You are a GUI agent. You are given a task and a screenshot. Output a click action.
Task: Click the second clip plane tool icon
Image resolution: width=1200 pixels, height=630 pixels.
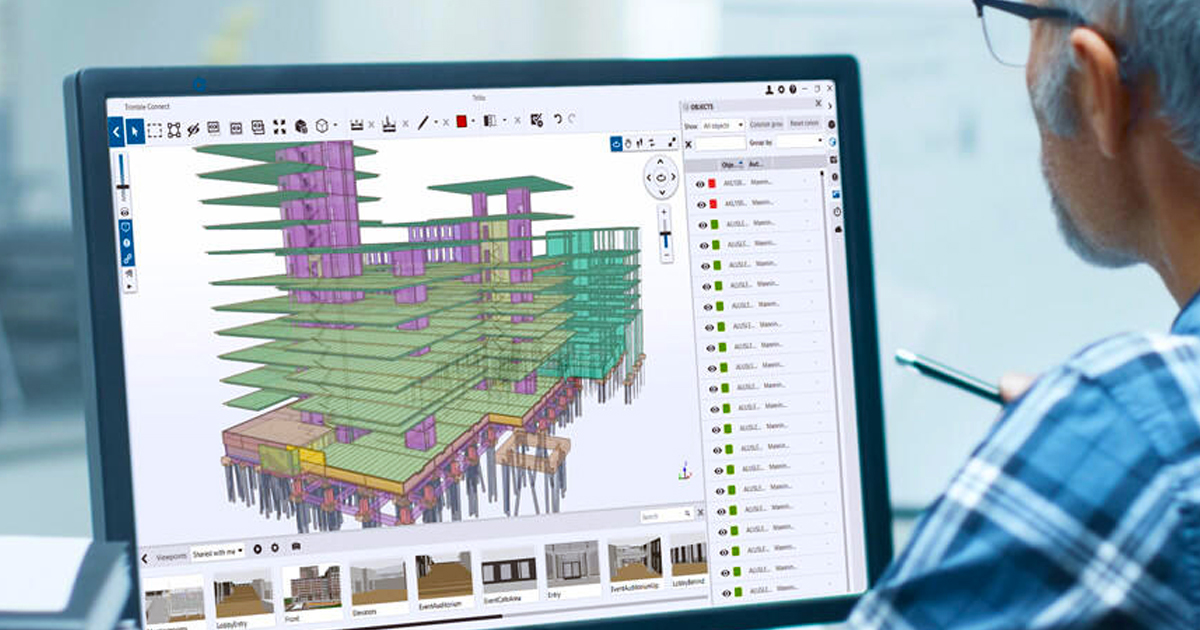[388, 124]
